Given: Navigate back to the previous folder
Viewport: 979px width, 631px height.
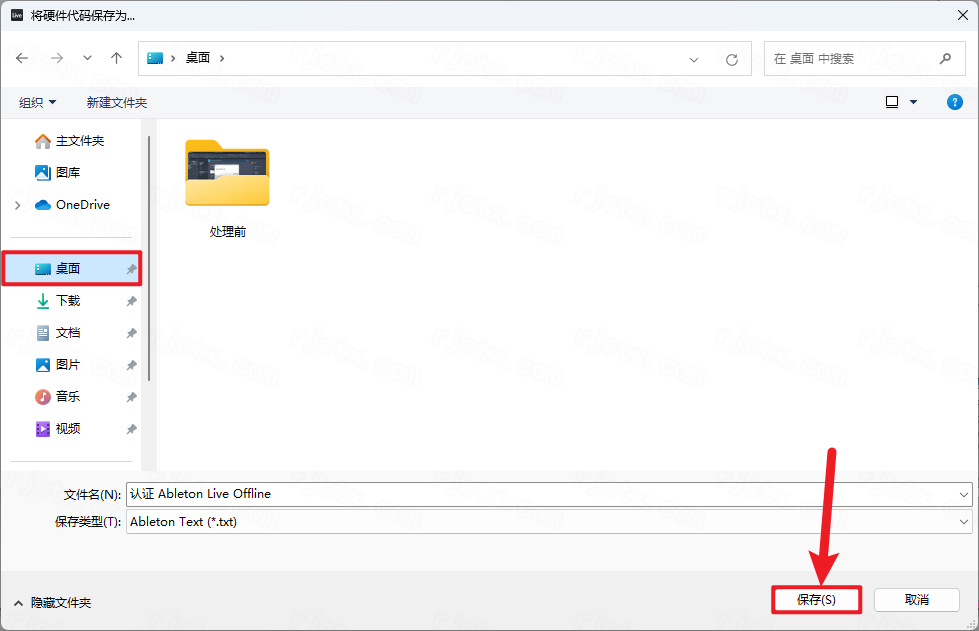Looking at the screenshot, I should click(22, 58).
